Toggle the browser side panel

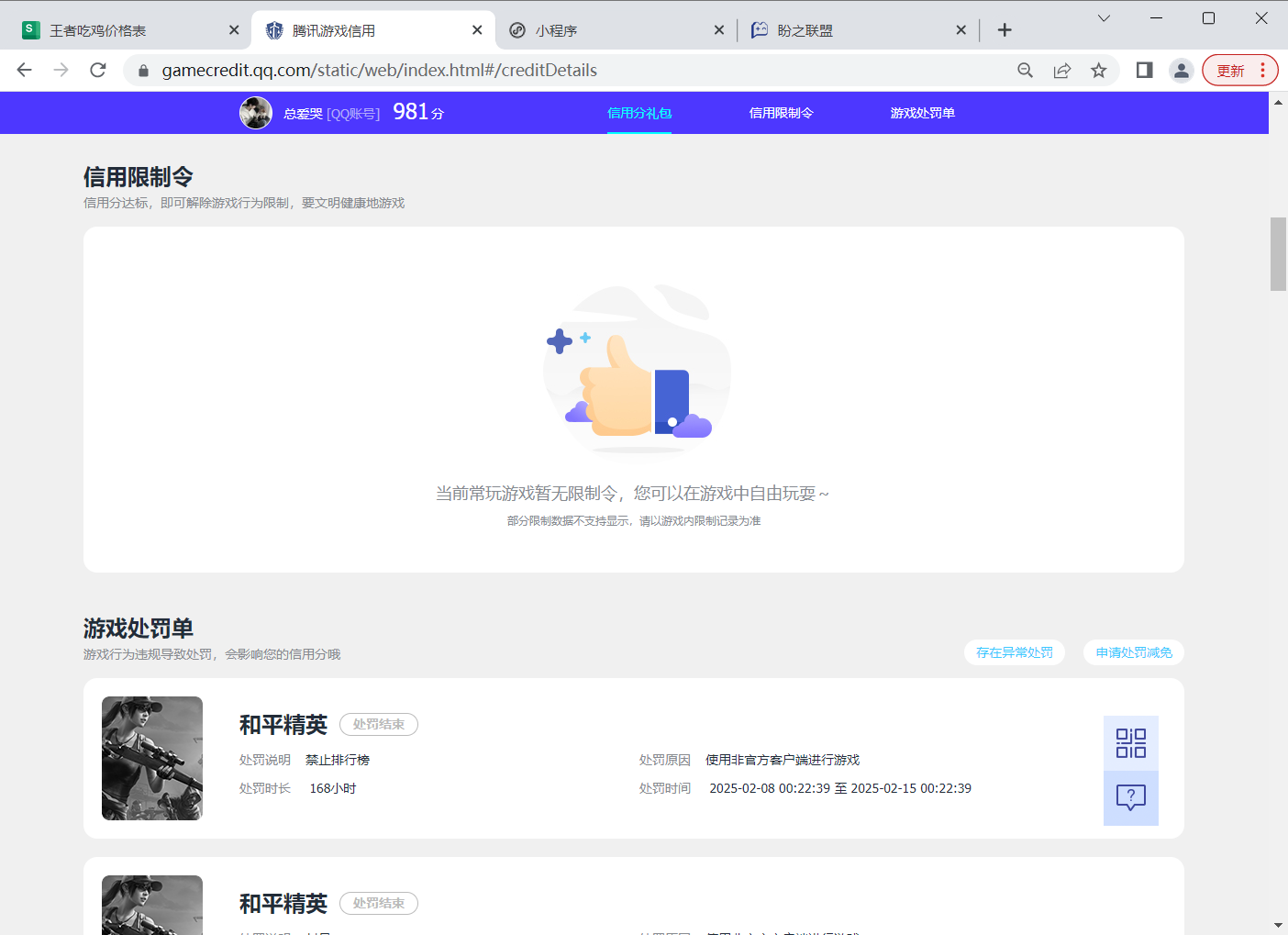click(1144, 70)
